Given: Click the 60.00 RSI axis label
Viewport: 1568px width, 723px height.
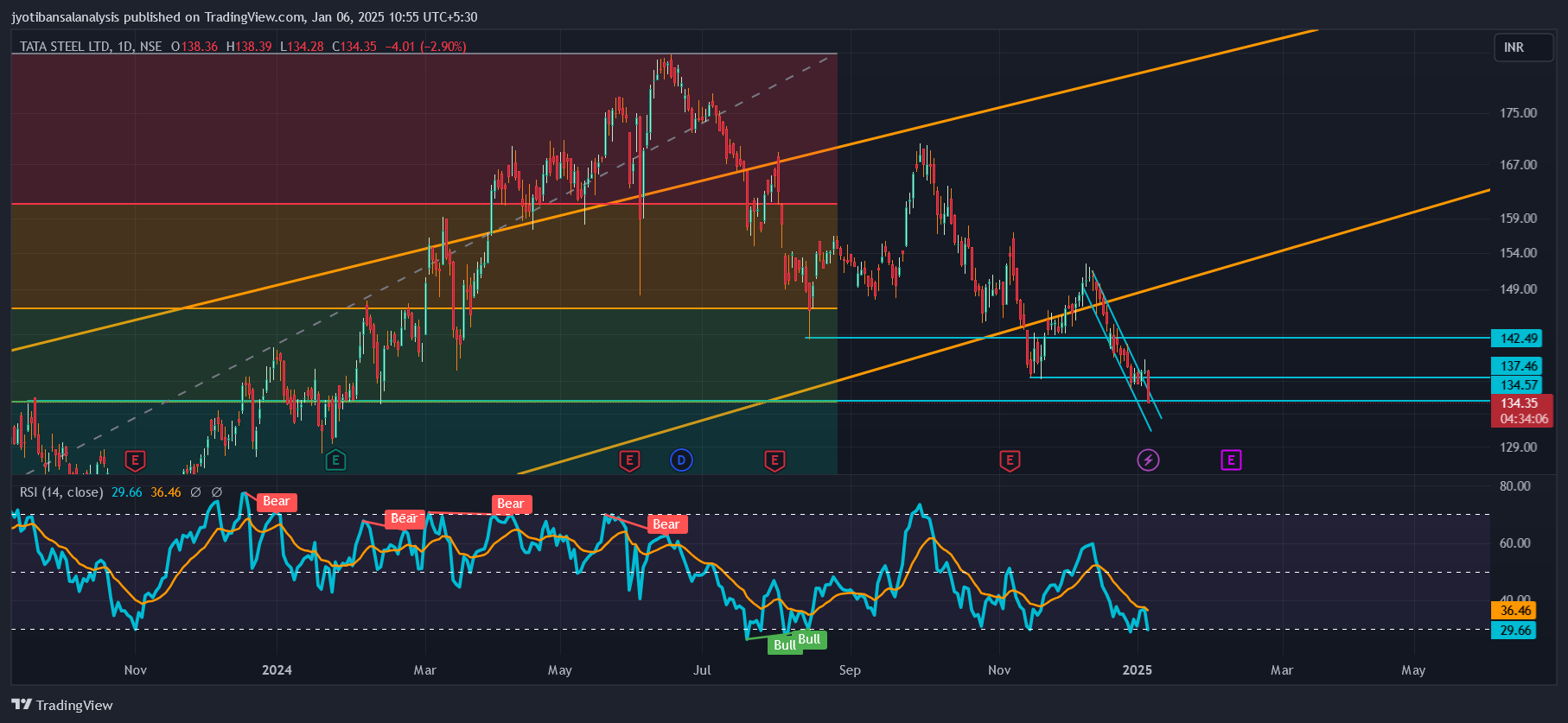Looking at the screenshot, I should click(x=1514, y=543).
